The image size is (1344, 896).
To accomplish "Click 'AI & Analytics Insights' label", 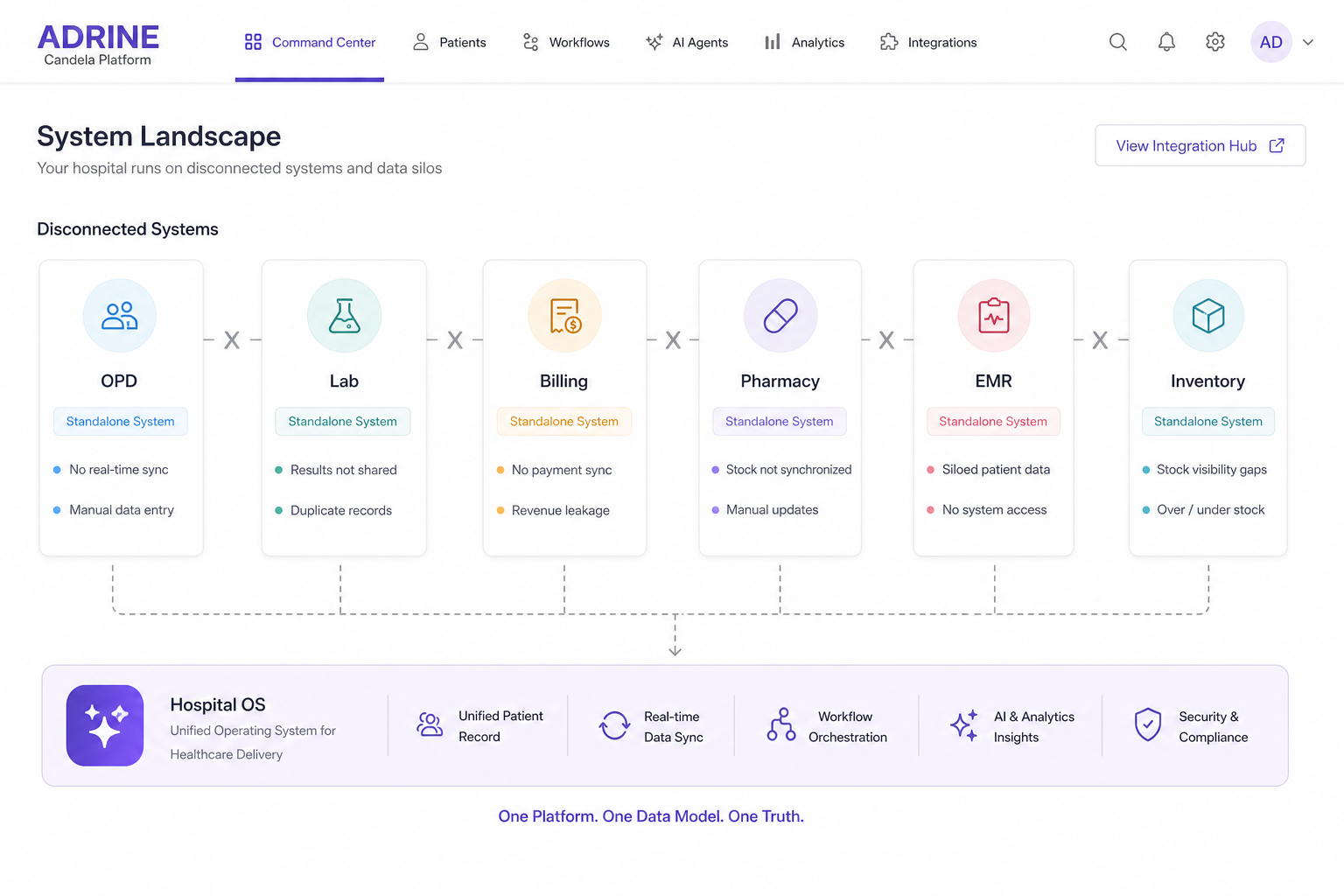I will (1034, 726).
